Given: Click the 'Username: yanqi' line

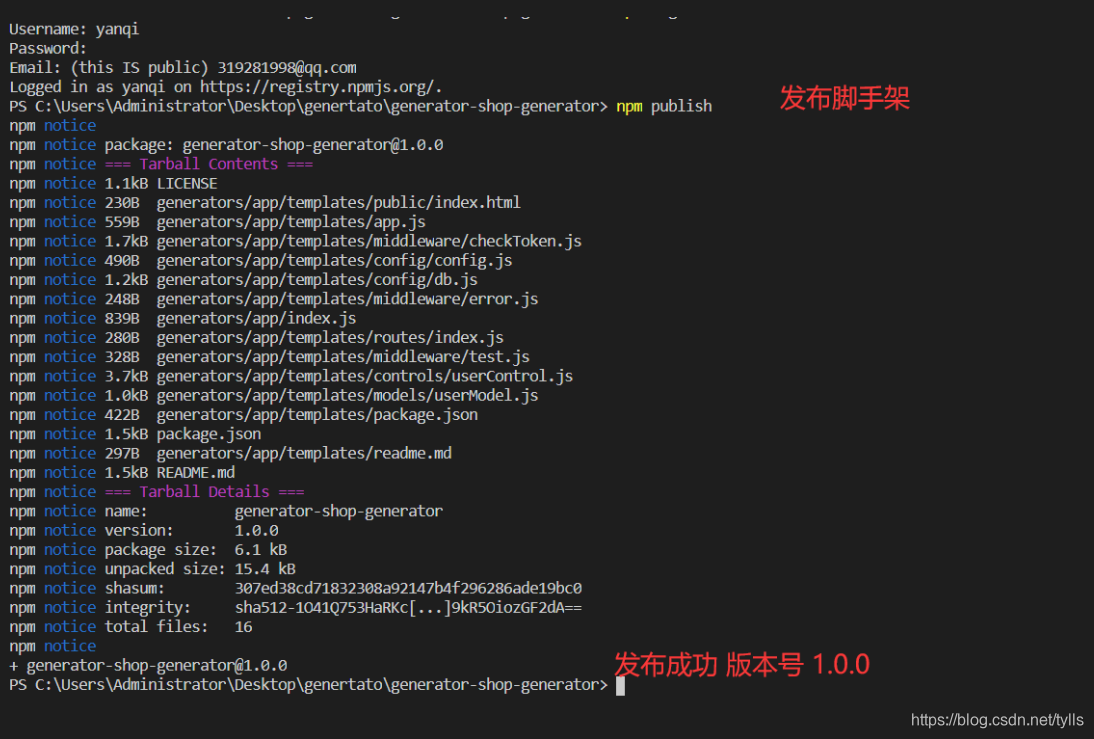Looking at the screenshot, I should pos(74,29).
